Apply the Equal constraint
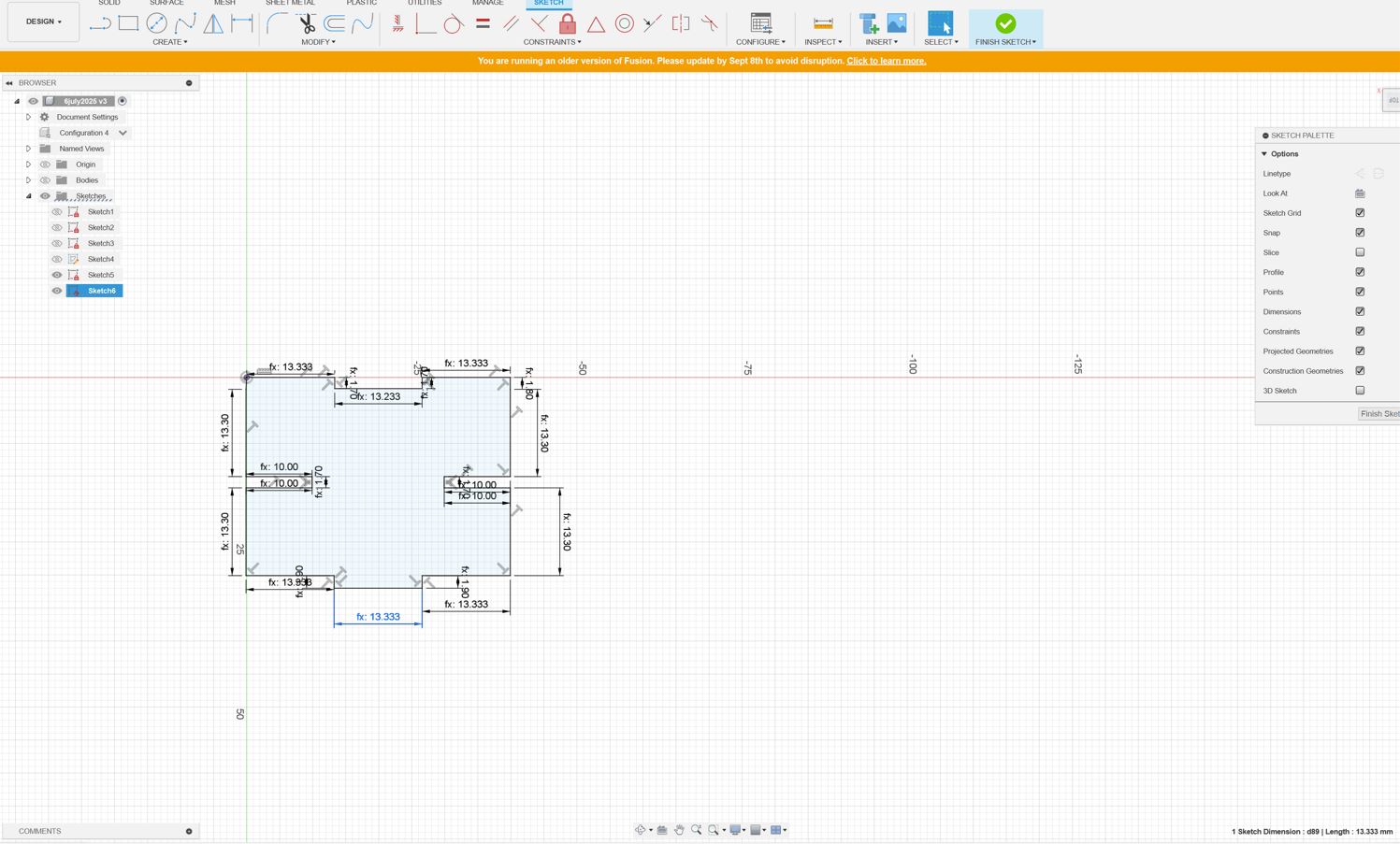 point(483,23)
